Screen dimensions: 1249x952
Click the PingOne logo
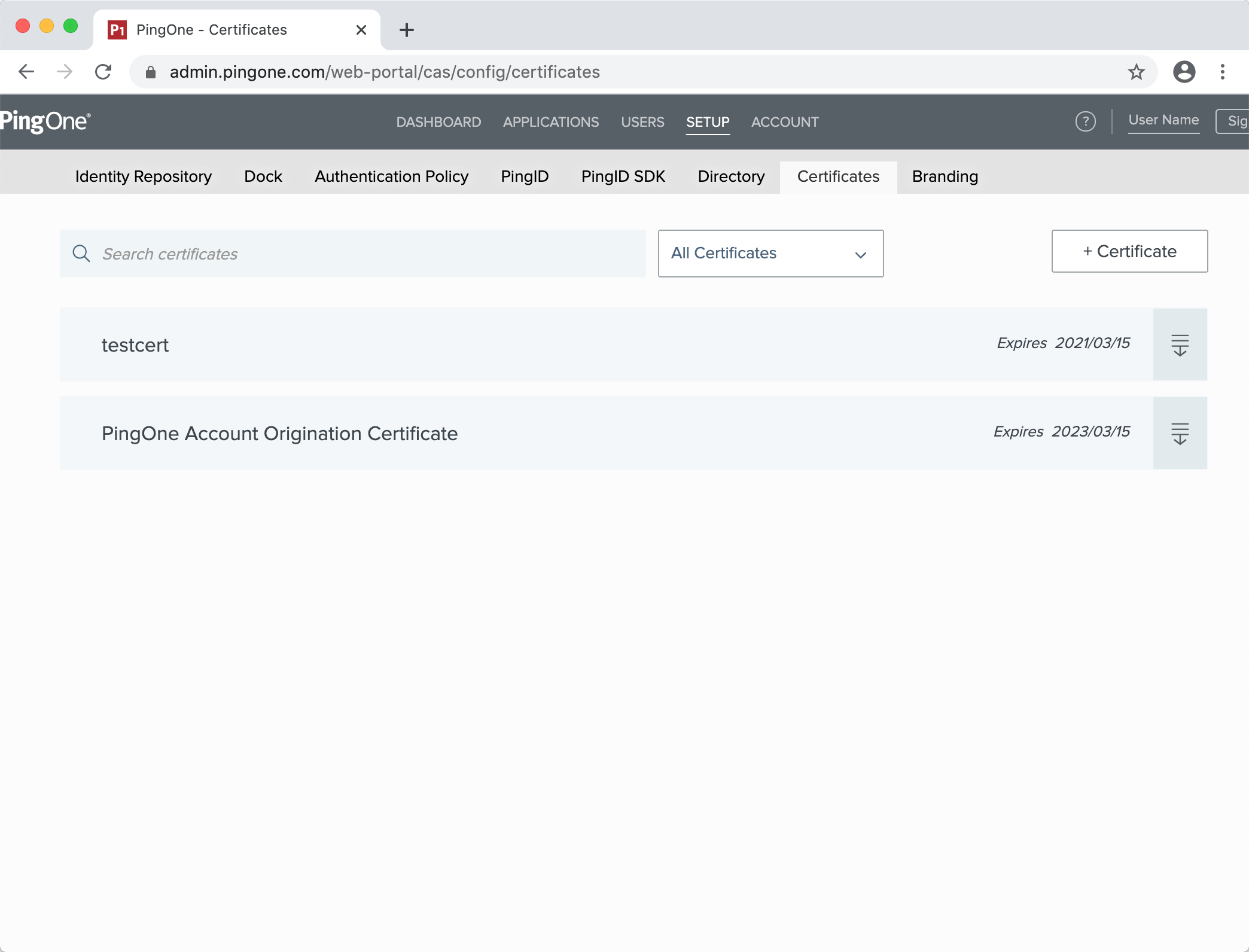point(45,121)
